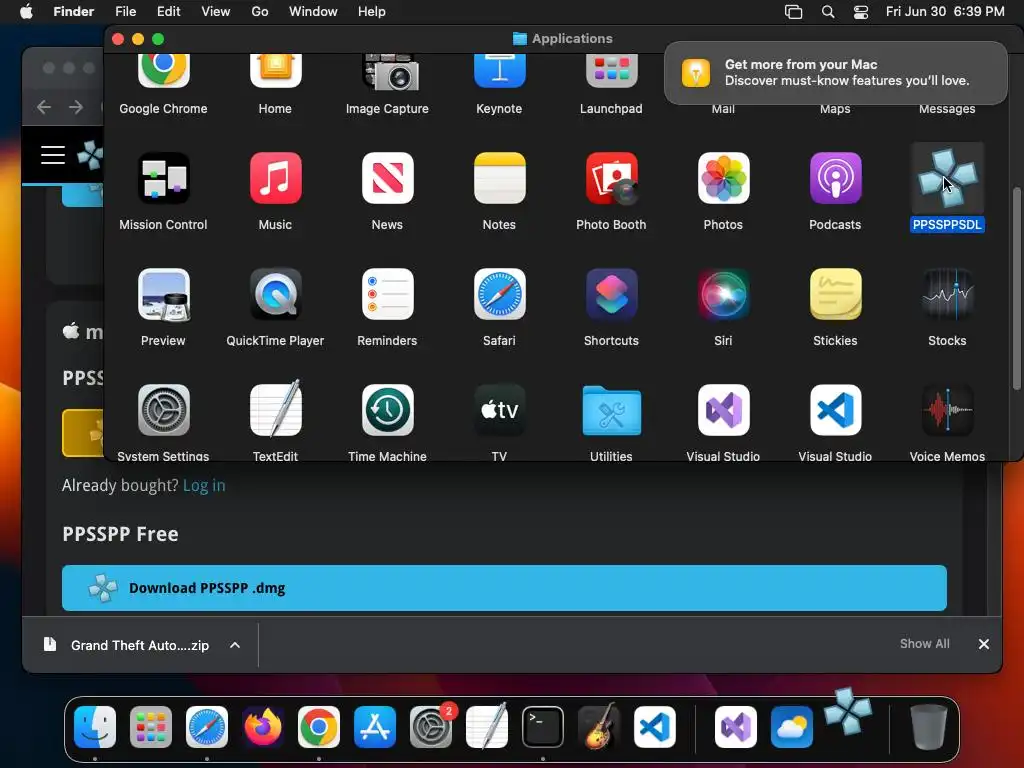Open the Stocks app icon
1024x768 pixels.
(x=947, y=295)
